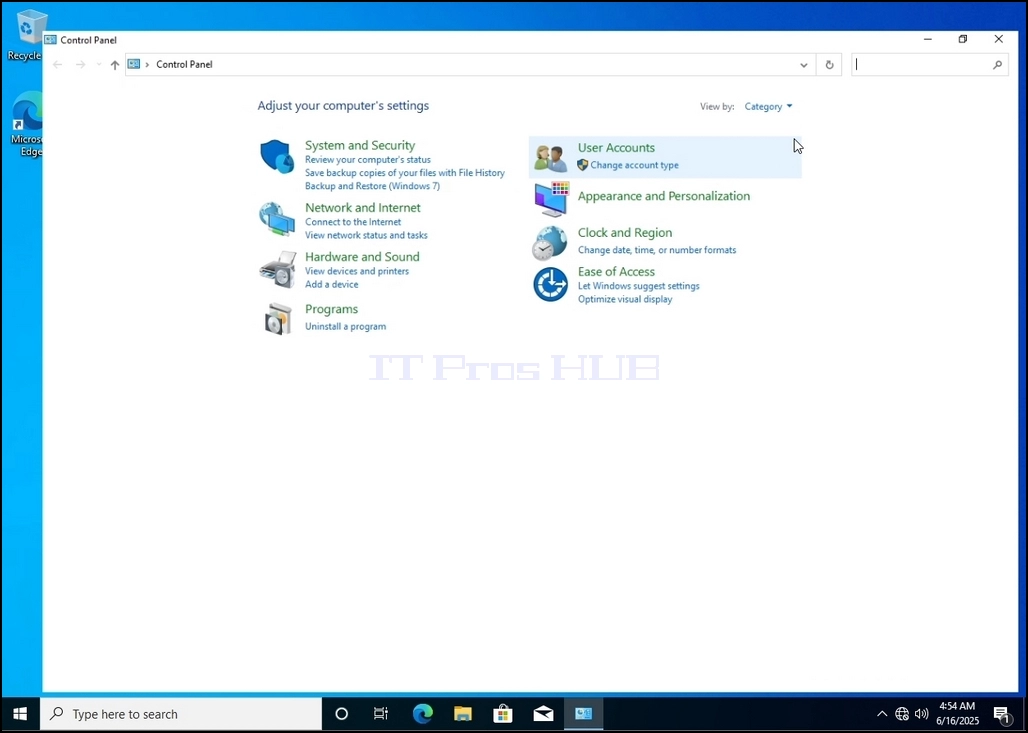Click the Back arrow in navigation bar
Viewport: 1028px width, 733px height.
(x=58, y=64)
